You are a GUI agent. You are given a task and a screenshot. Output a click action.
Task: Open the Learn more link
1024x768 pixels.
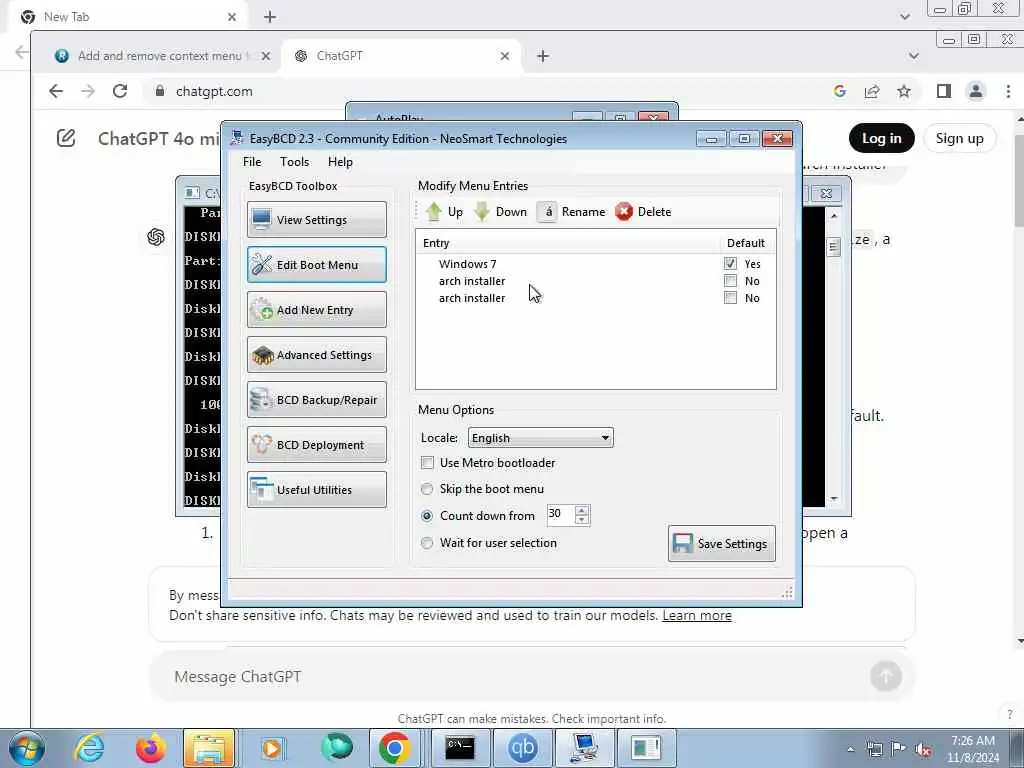click(x=697, y=615)
